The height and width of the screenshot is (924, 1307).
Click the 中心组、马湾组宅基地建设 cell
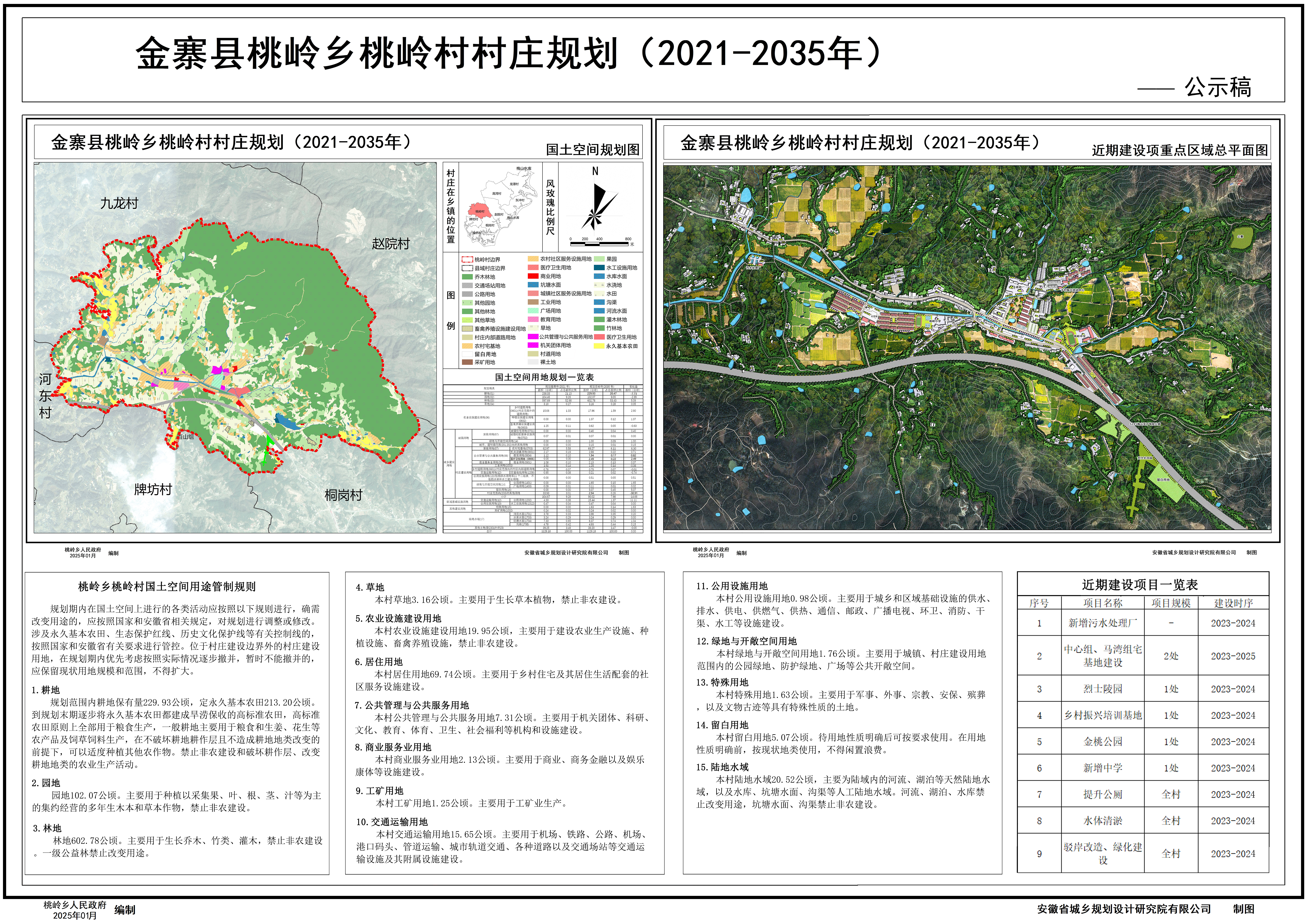[1103, 656]
